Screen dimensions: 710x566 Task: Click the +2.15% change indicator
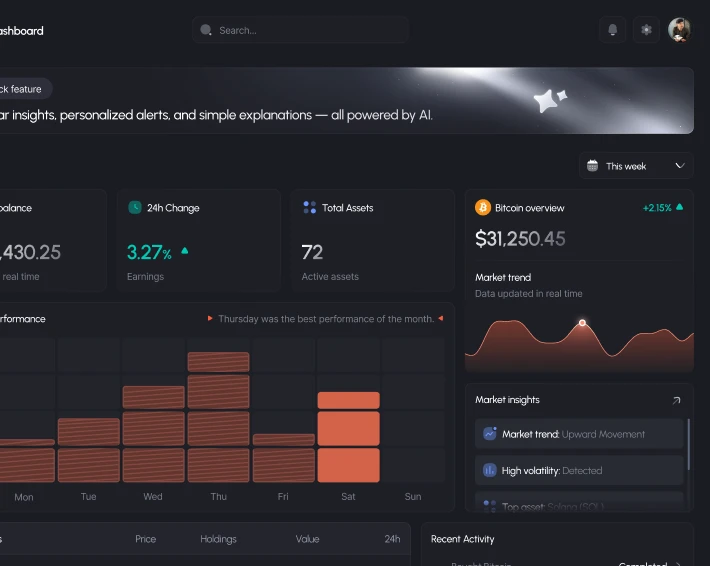click(663, 207)
